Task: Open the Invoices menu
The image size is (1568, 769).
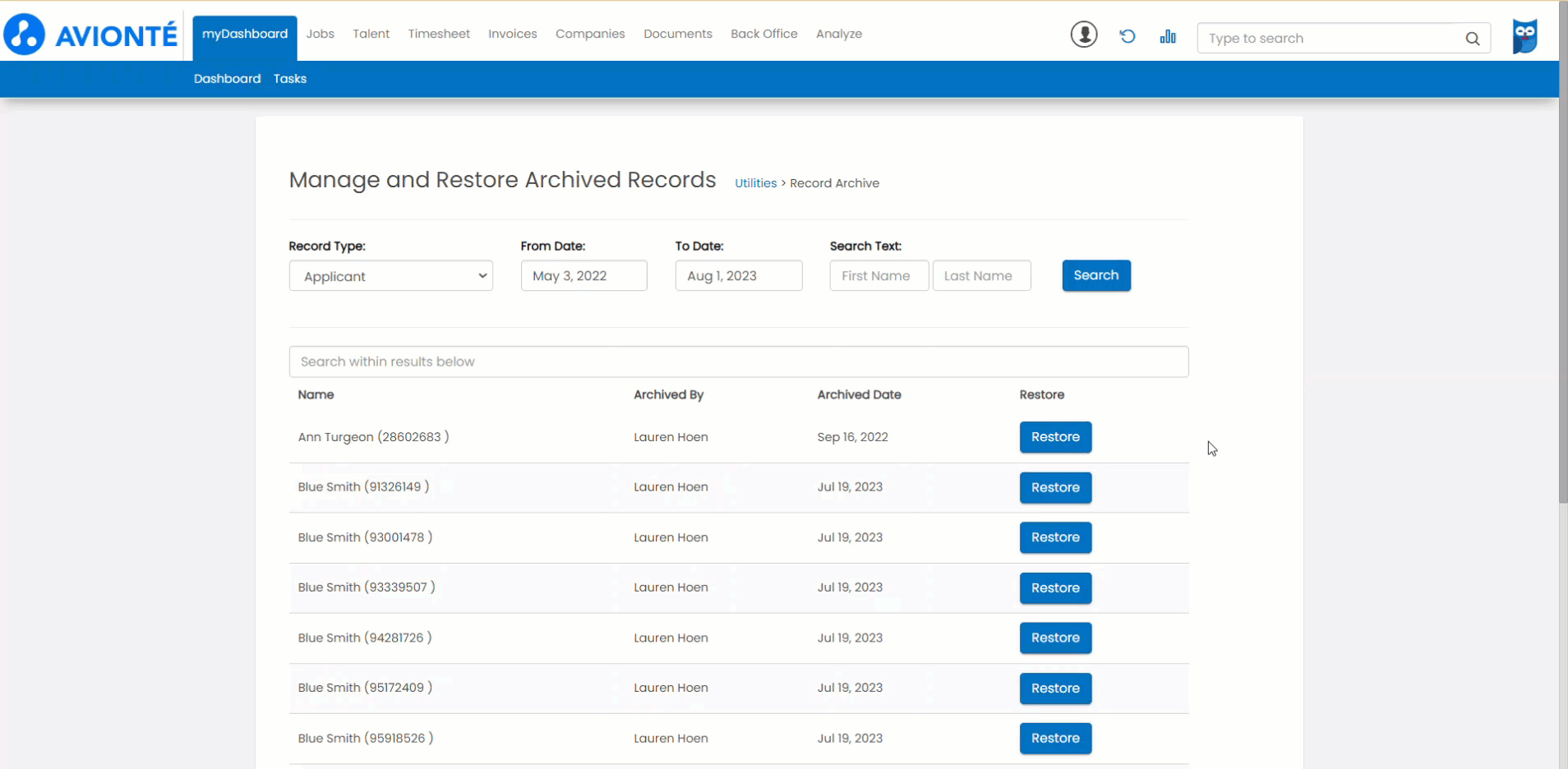Action: click(513, 34)
